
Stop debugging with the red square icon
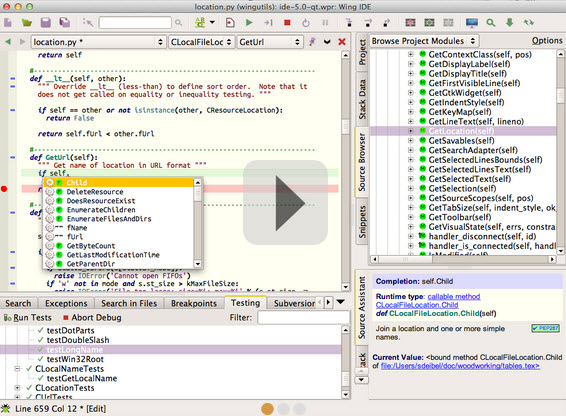287,22
